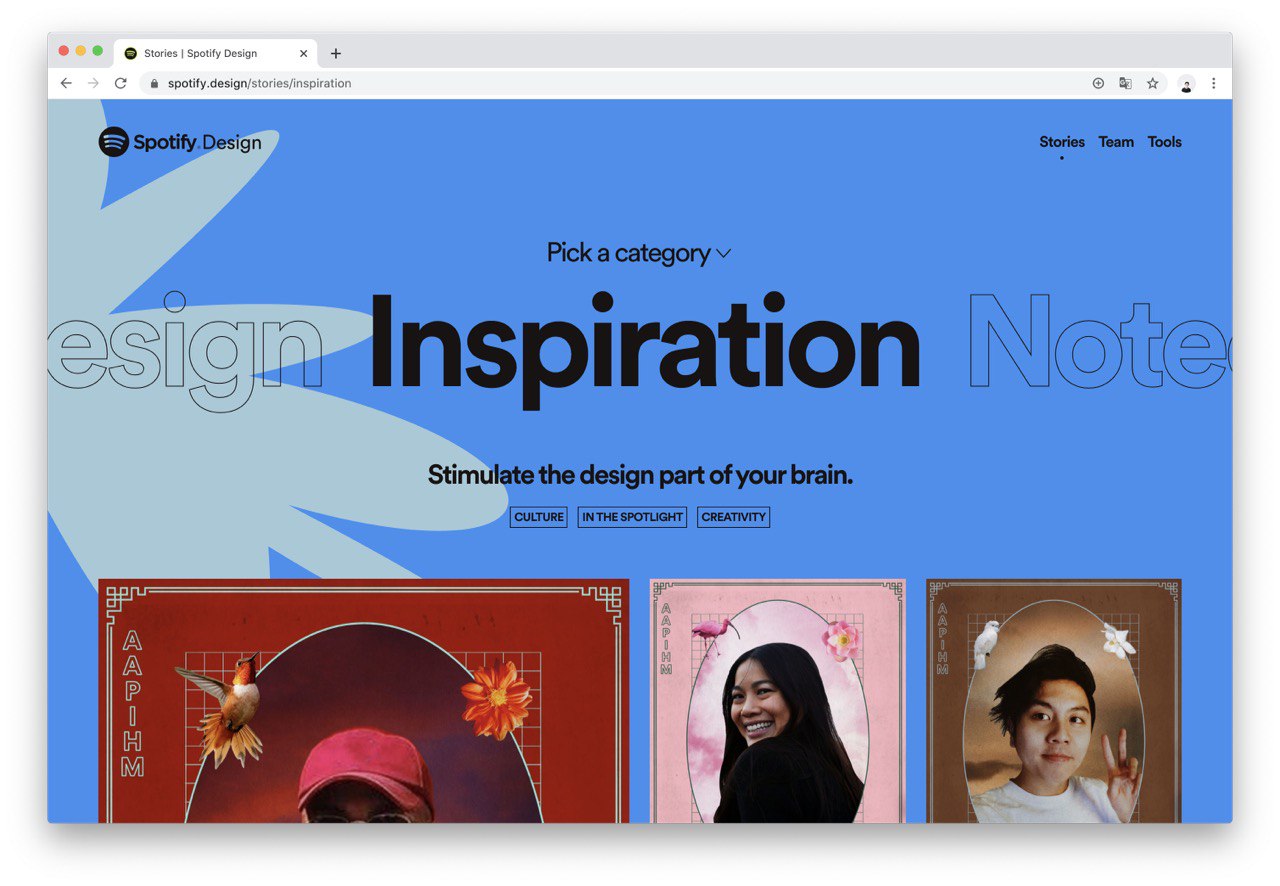This screenshot has height=886, width=1280.
Task: Click the Spotify Design wordmark
Action: [197, 142]
